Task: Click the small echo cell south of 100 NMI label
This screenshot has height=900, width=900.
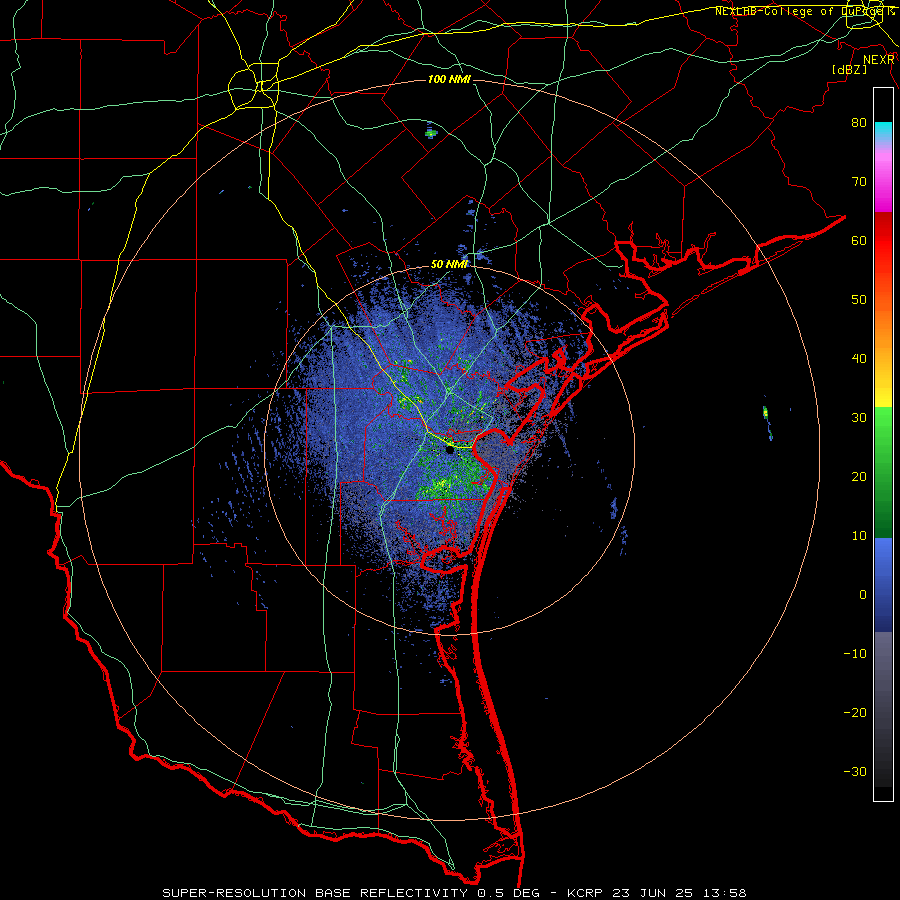Action: click(x=431, y=133)
